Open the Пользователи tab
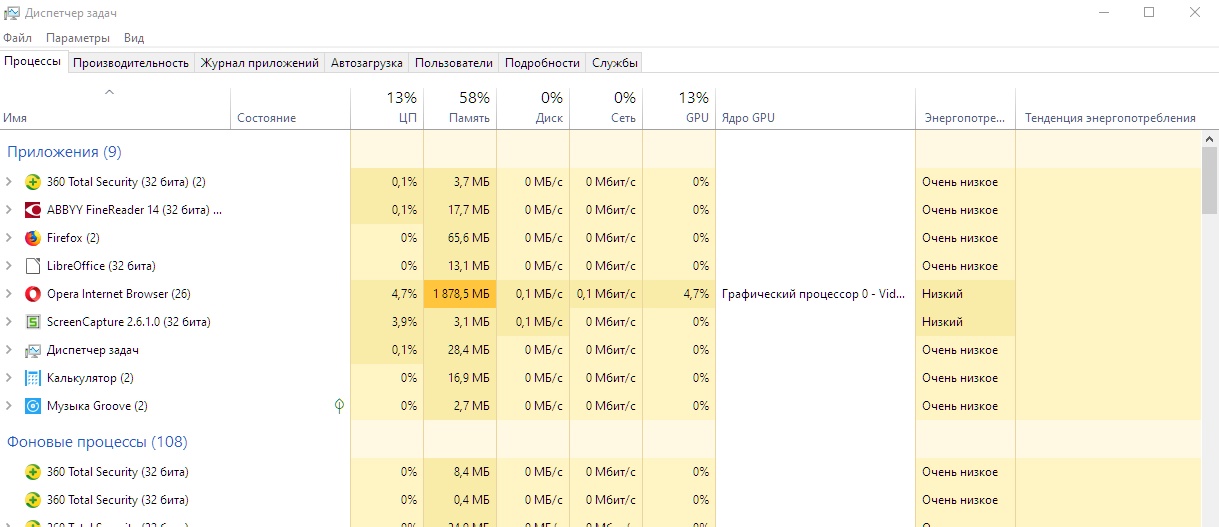1219x527 pixels. tap(454, 62)
